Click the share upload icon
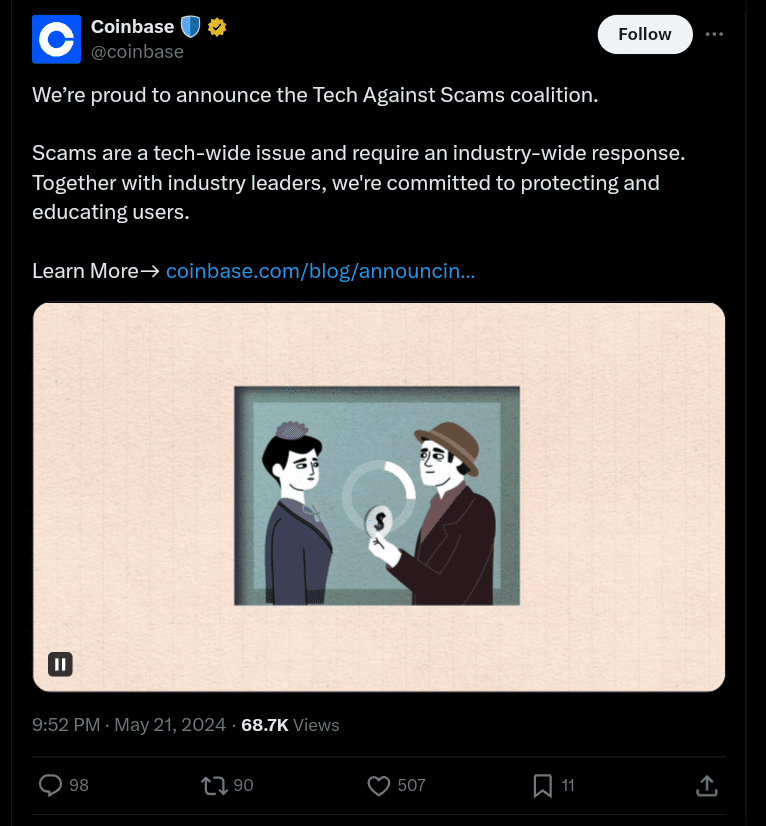The height and width of the screenshot is (826, 766). [706, 785]
